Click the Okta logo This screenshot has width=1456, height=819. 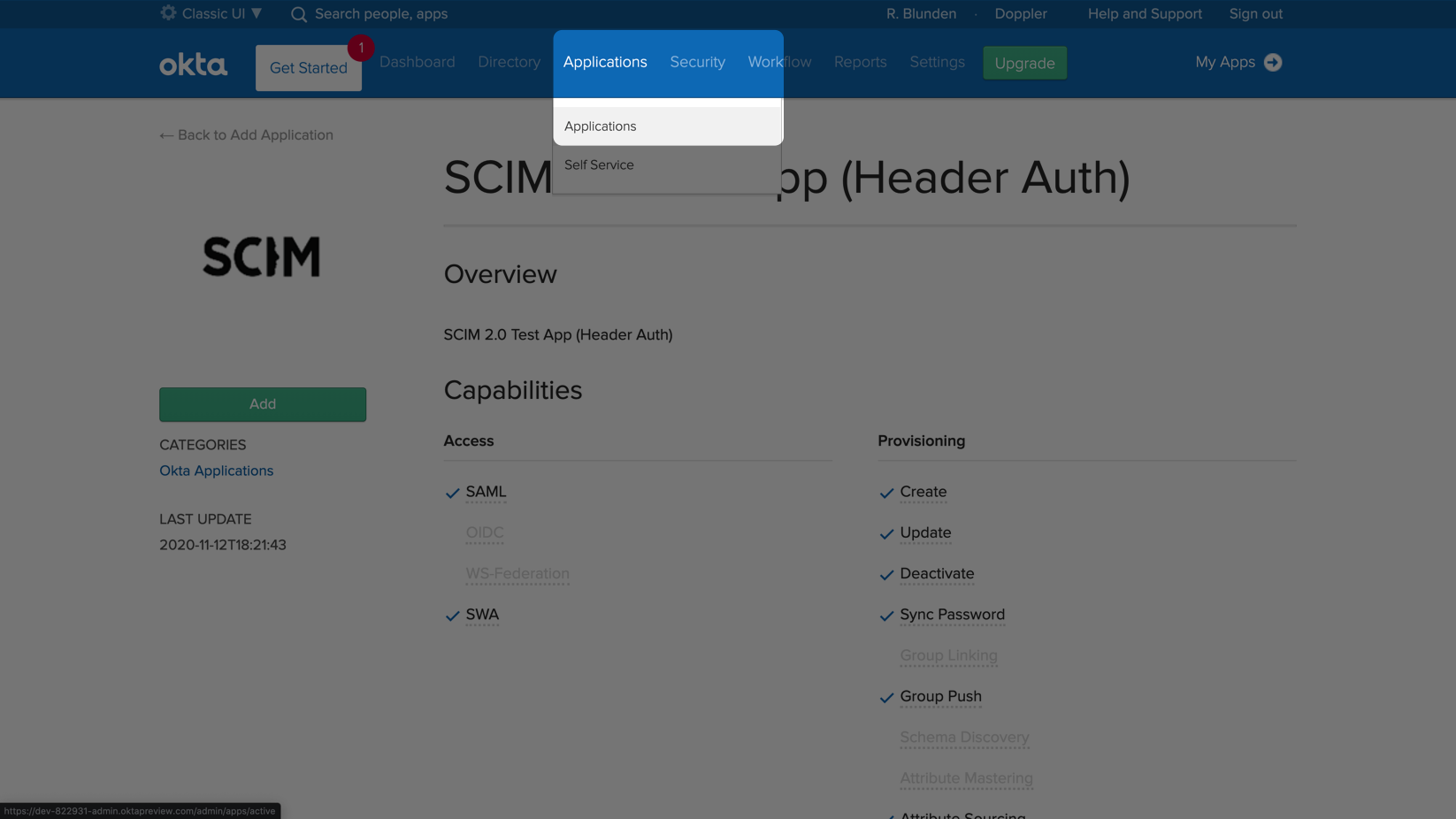point(193,65)
